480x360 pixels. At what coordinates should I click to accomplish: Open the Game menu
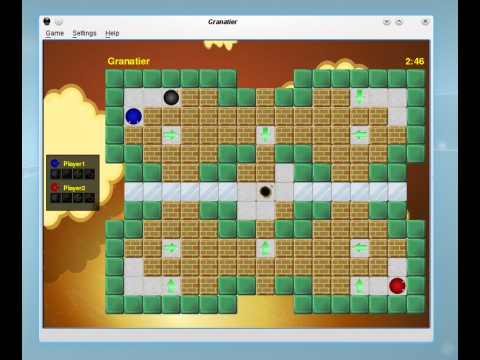click(55, 33)
